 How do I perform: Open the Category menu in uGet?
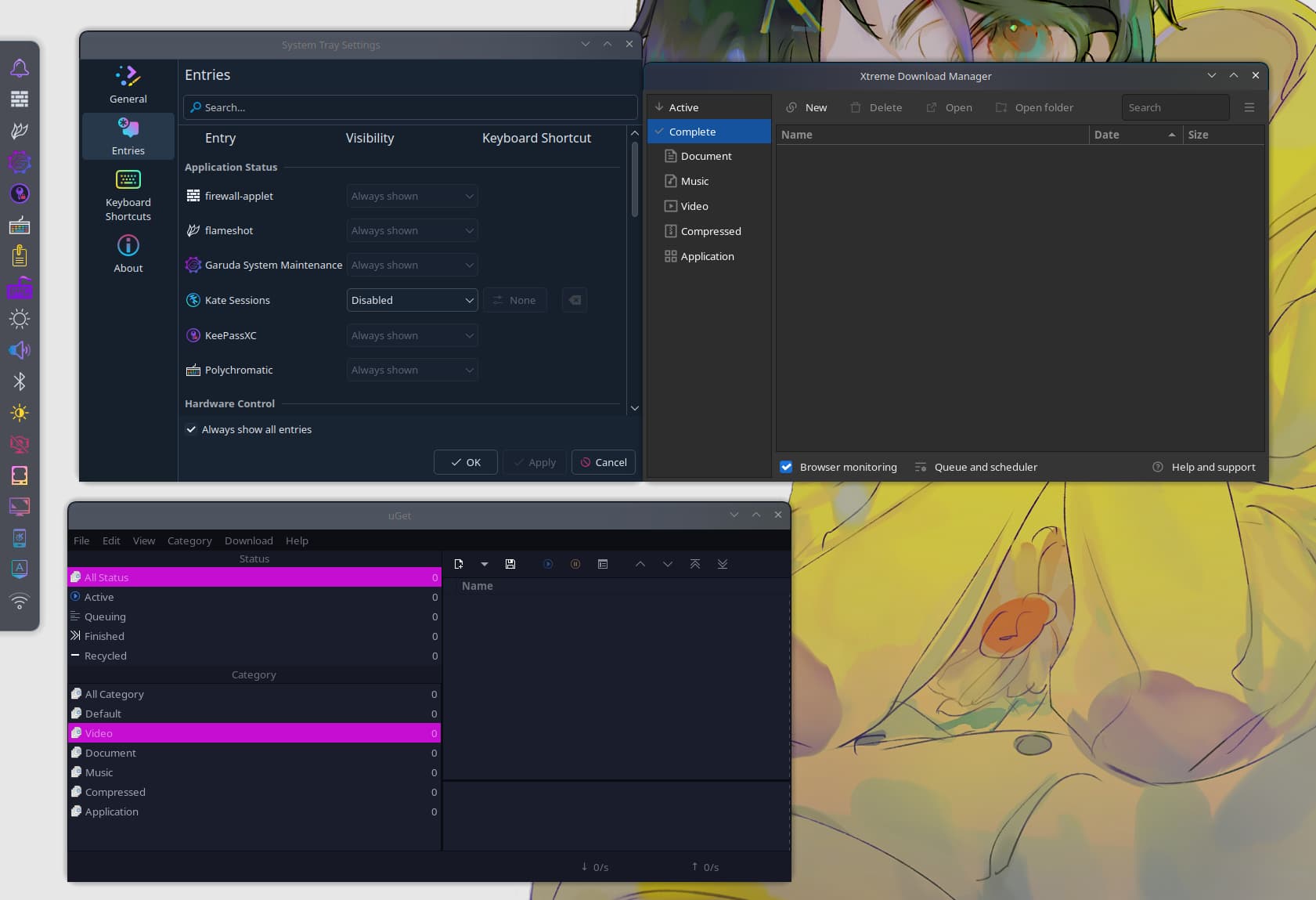click(189, 540)
